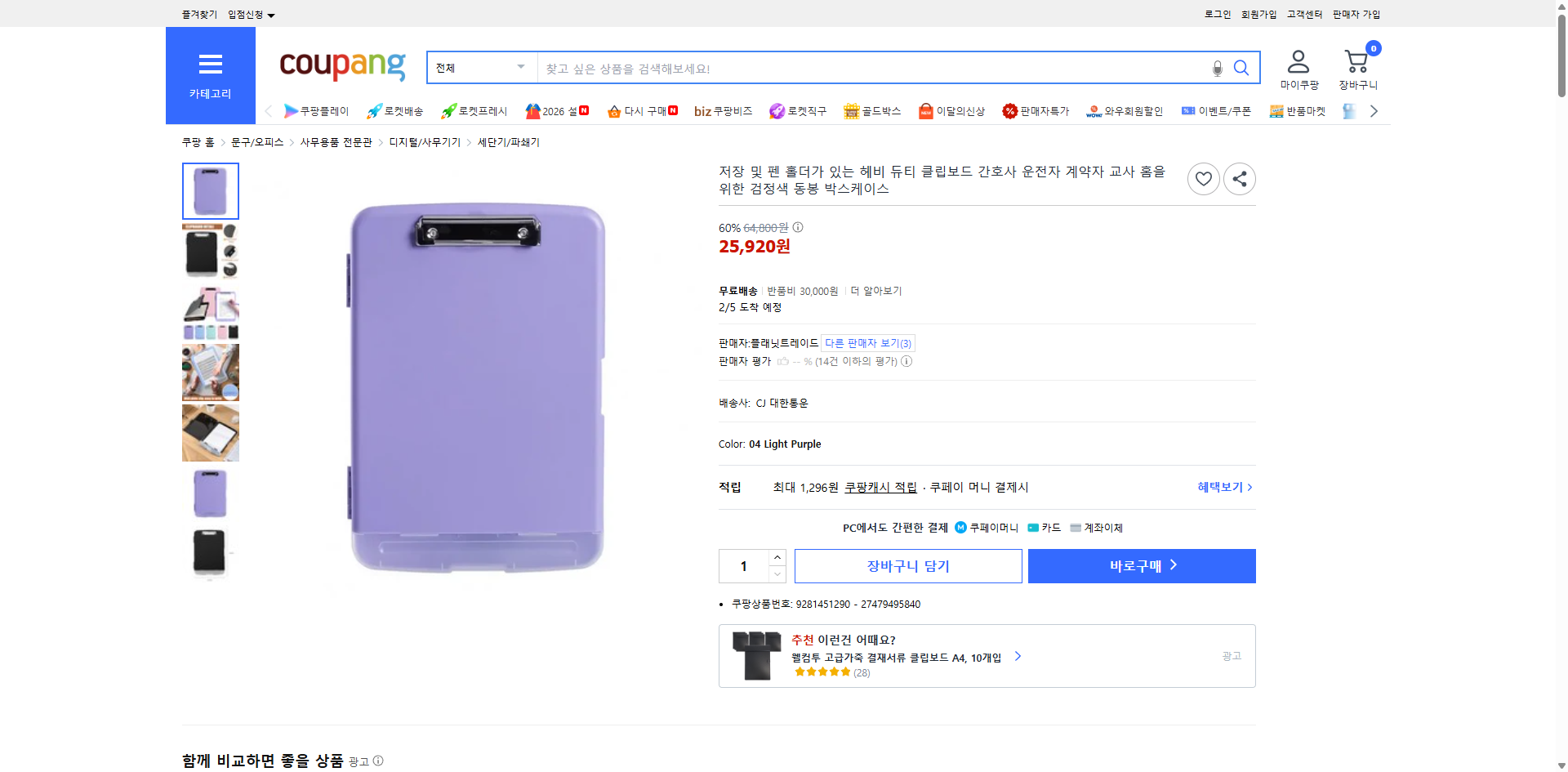Add product to wishlist with the heart toggle
The image size is (1568, 772).
click(1203, 178)
